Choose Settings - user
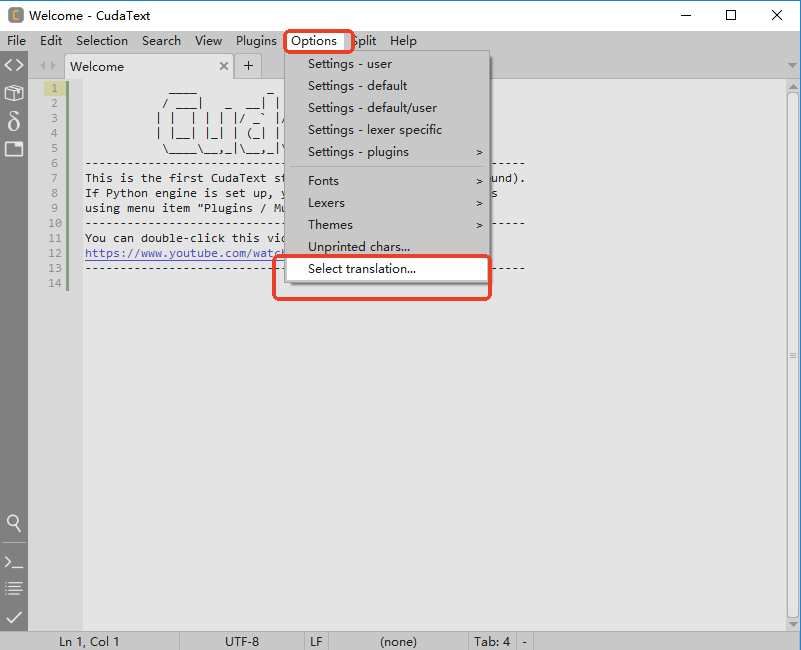The height and width of the screenshot is (650, 801). [x=387, y=64]
